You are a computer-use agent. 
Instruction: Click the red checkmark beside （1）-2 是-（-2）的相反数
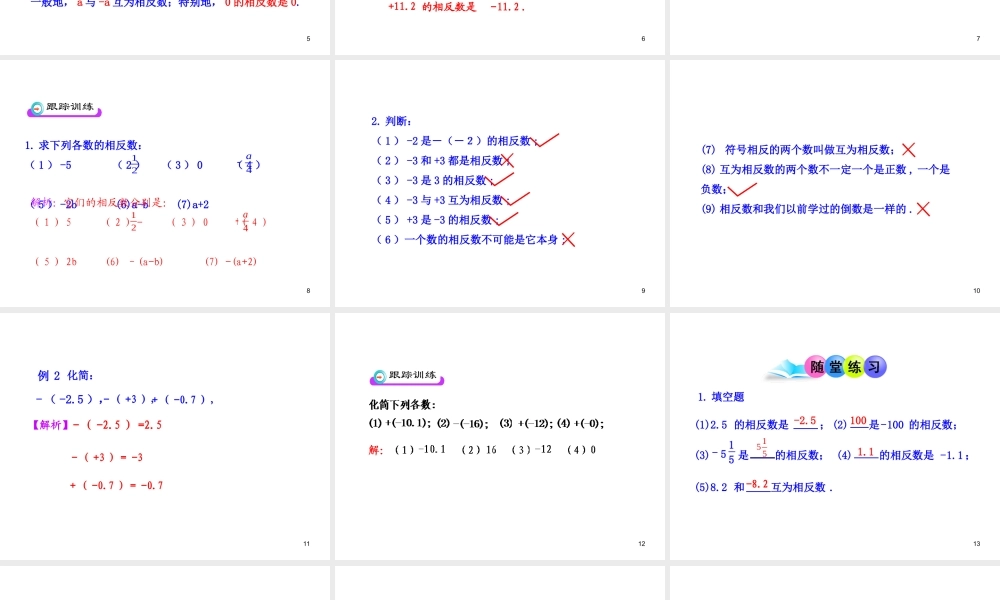click(x=546, y=138)
